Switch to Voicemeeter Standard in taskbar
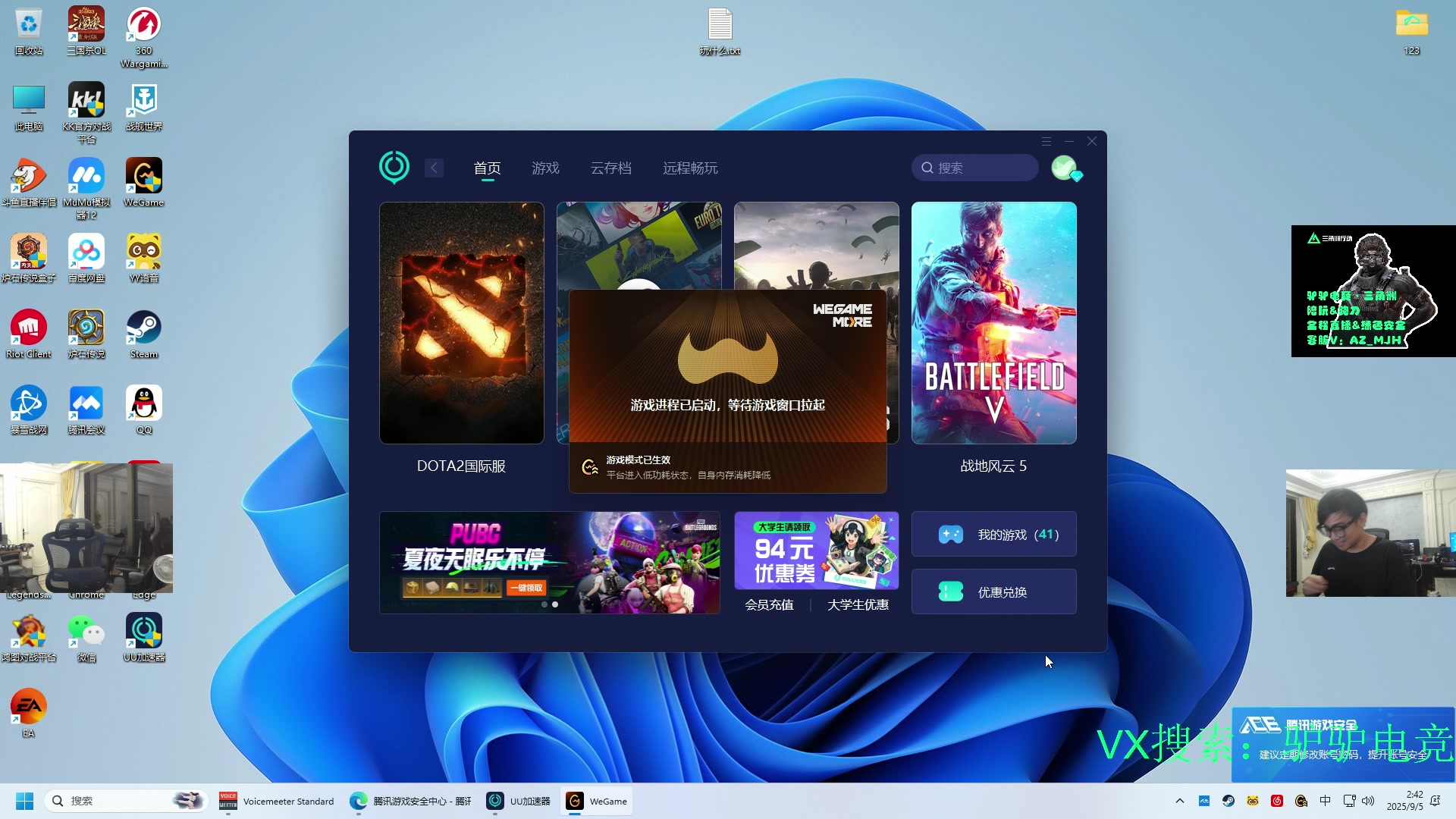1456x819 pixels. pos(277,801)
